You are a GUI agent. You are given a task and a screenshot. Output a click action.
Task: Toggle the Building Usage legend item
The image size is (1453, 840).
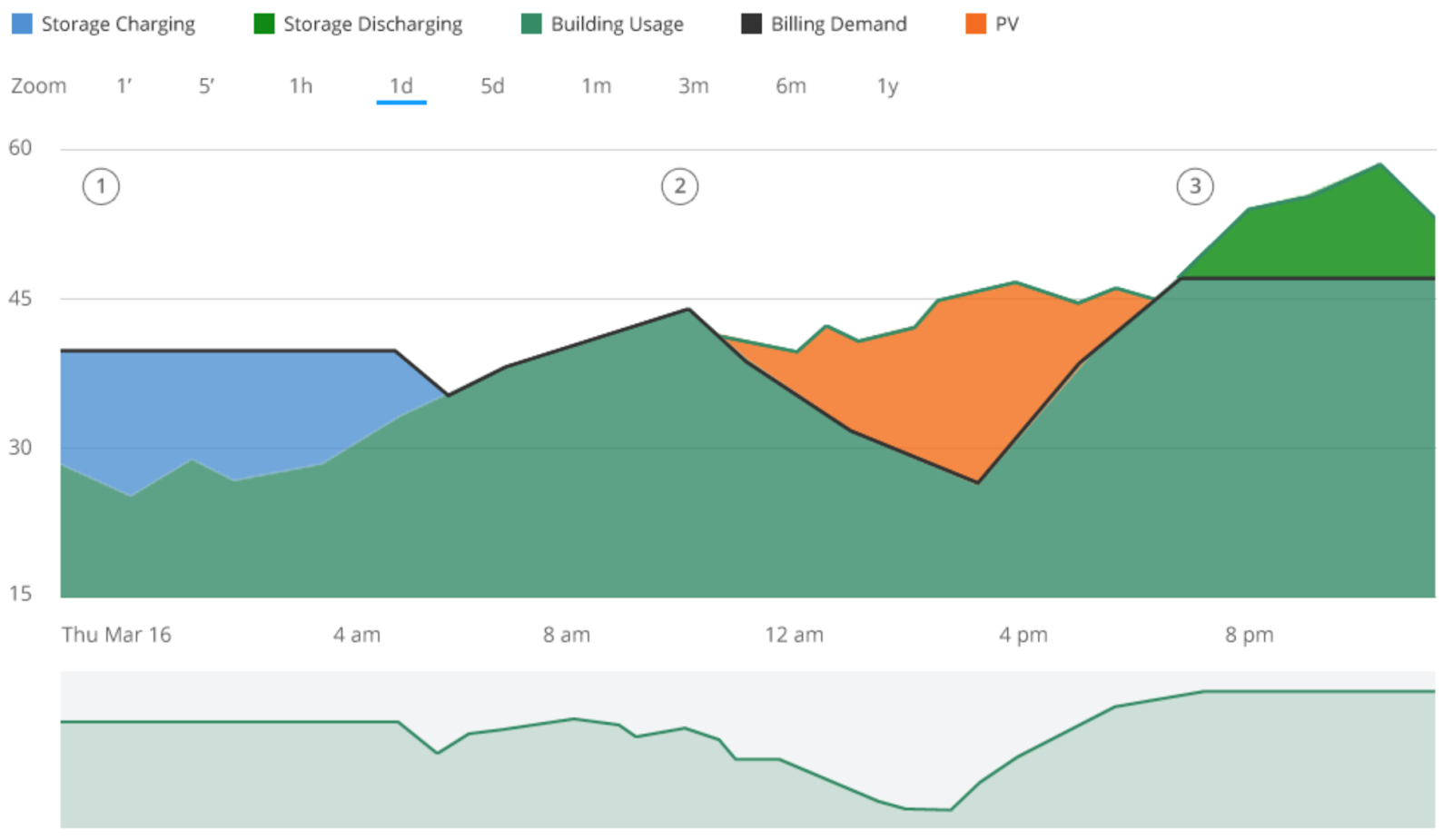click(602, 25)
